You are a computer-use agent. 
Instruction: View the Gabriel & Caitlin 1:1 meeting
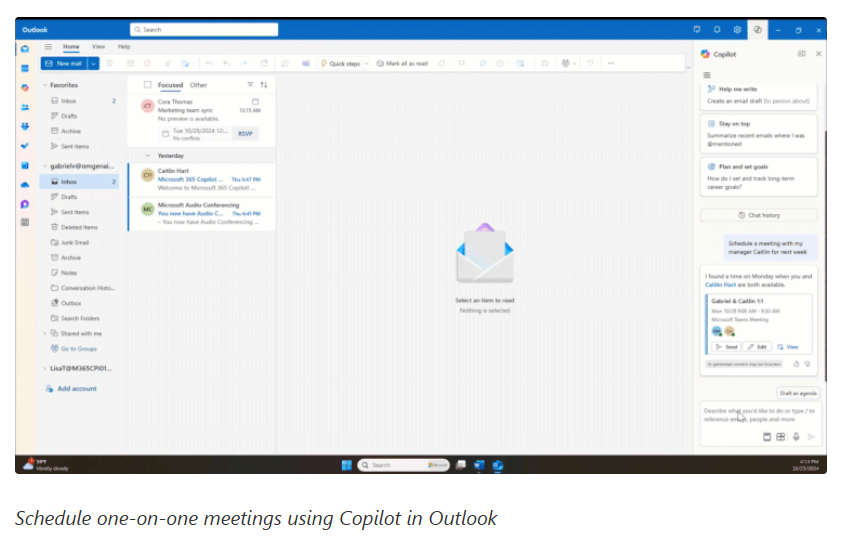tap(787, 347)
